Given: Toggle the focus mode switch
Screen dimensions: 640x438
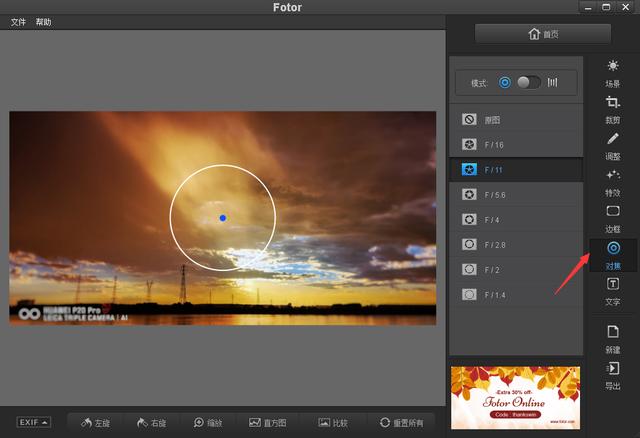Looking at the screenshot, I should (528, 82).
